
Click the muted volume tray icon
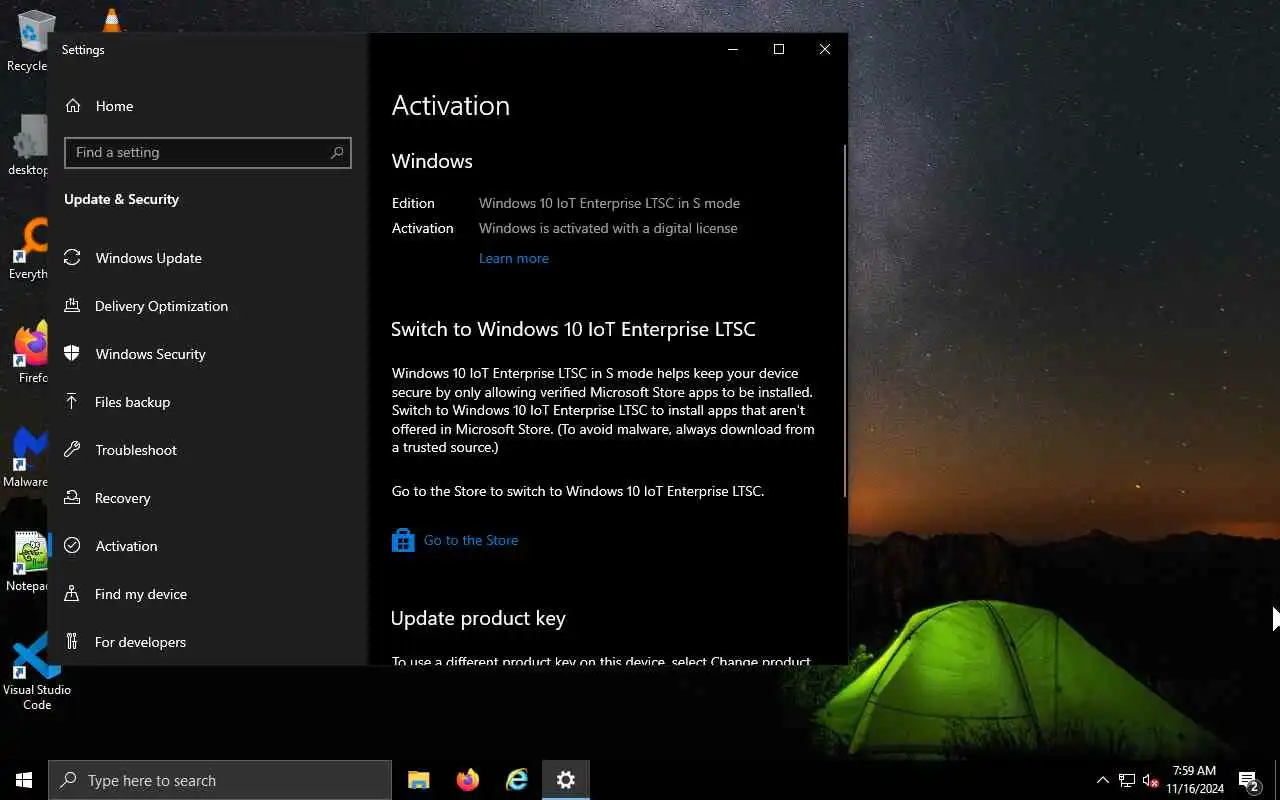[x=1151, y=780]
